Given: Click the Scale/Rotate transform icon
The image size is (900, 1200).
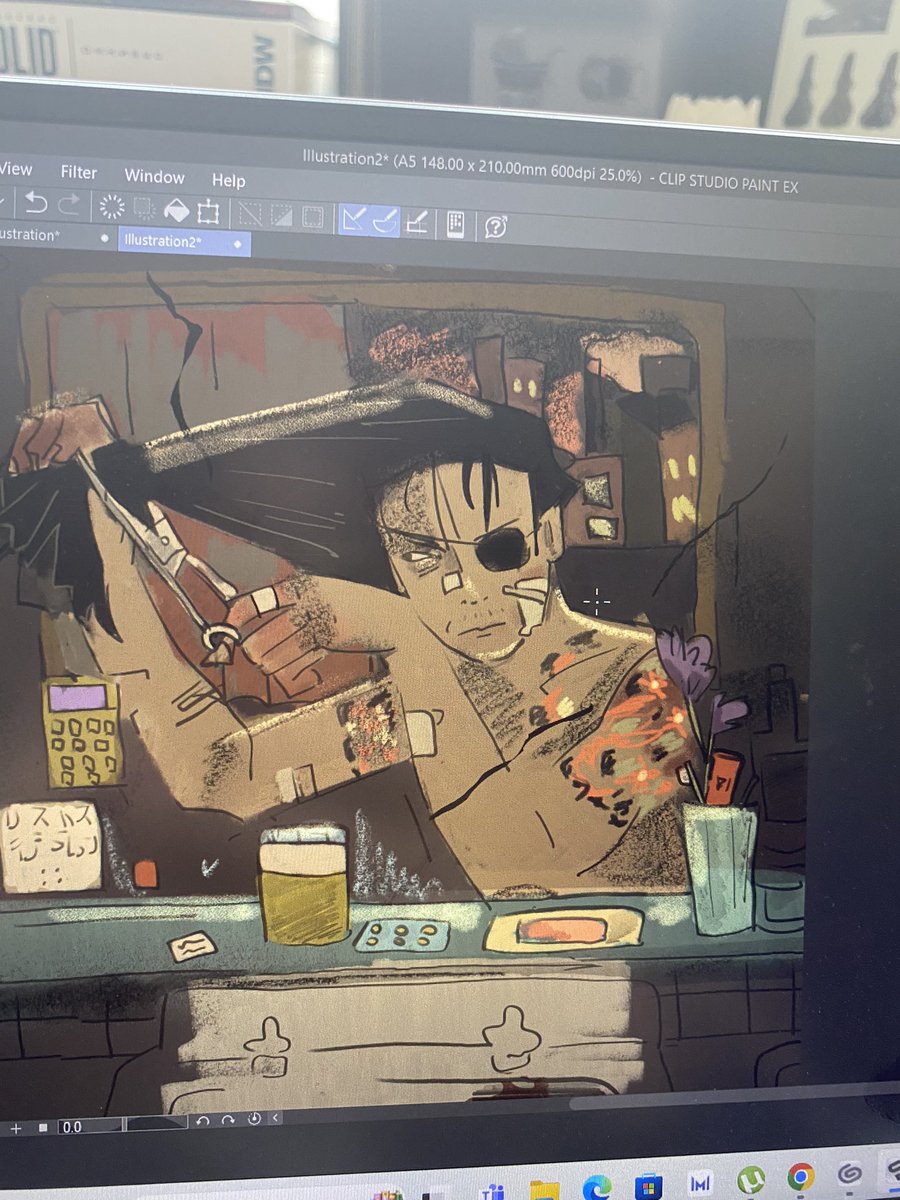Looking at the screenshot, I should 208,212.
